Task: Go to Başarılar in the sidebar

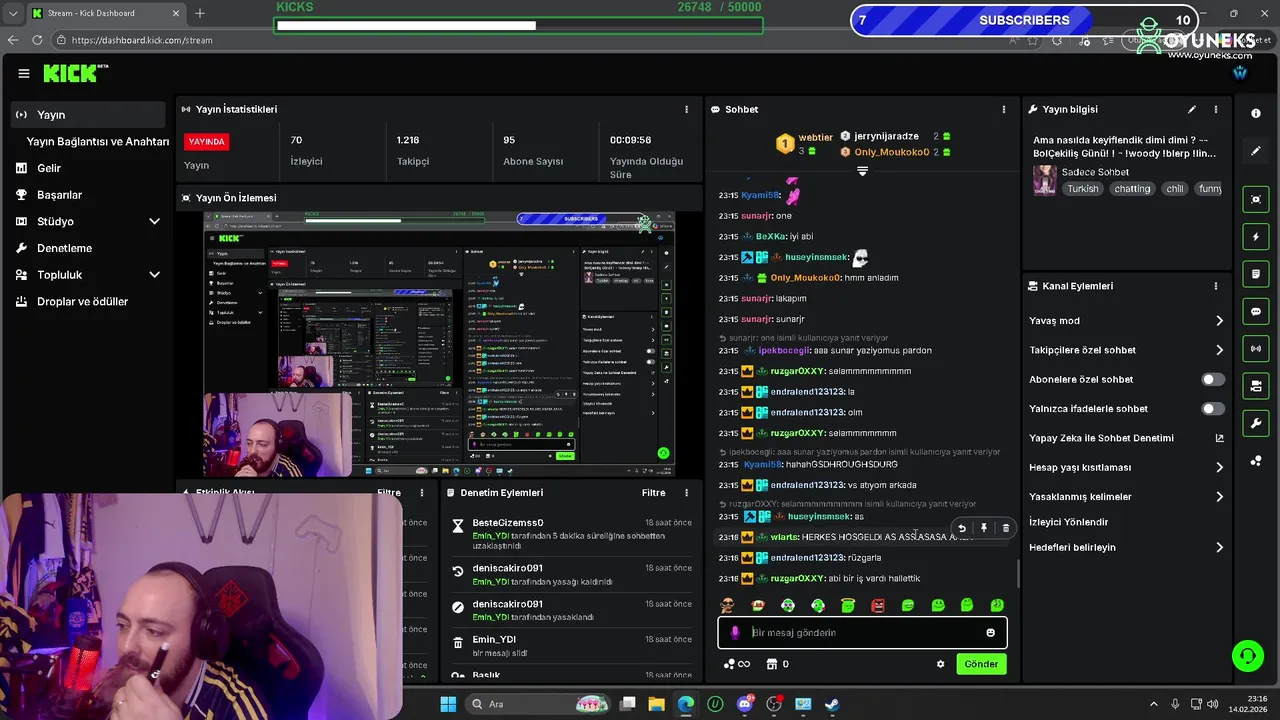Action: click(59, 195)
